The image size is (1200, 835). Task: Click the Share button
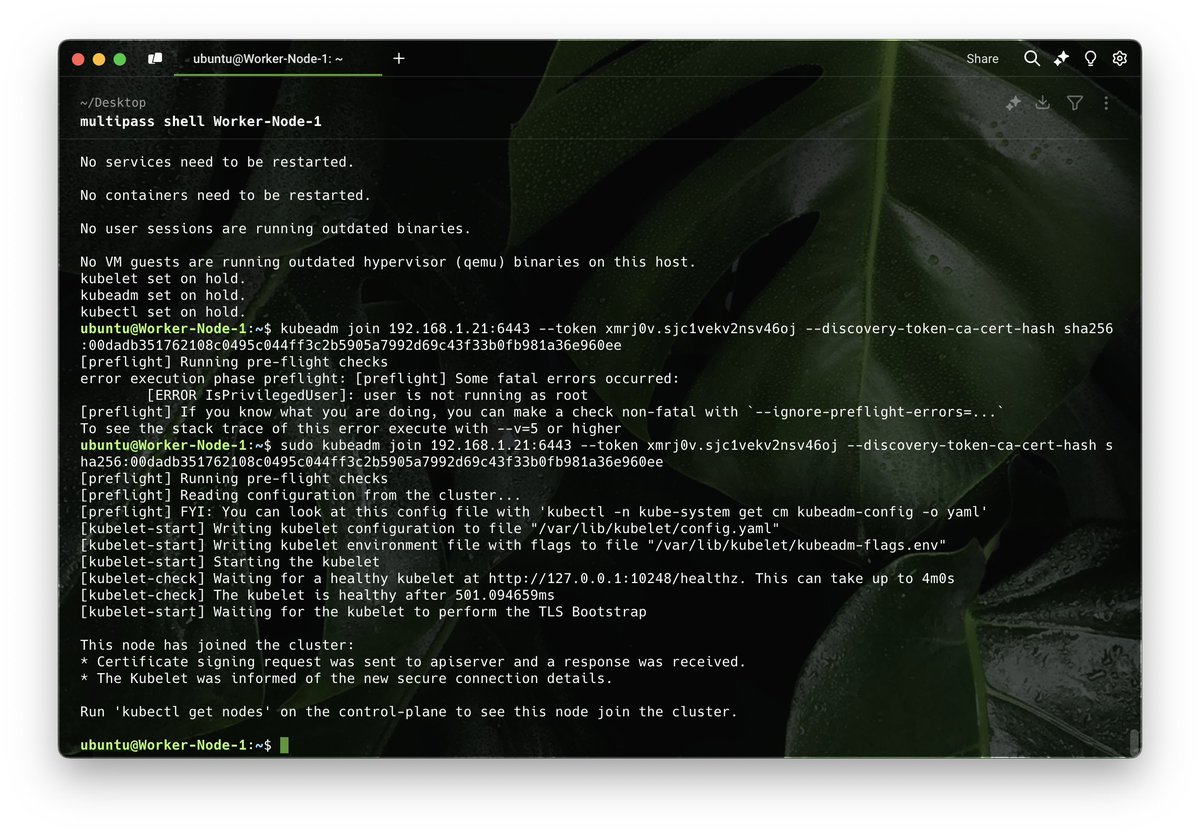[x=982, y=59]
